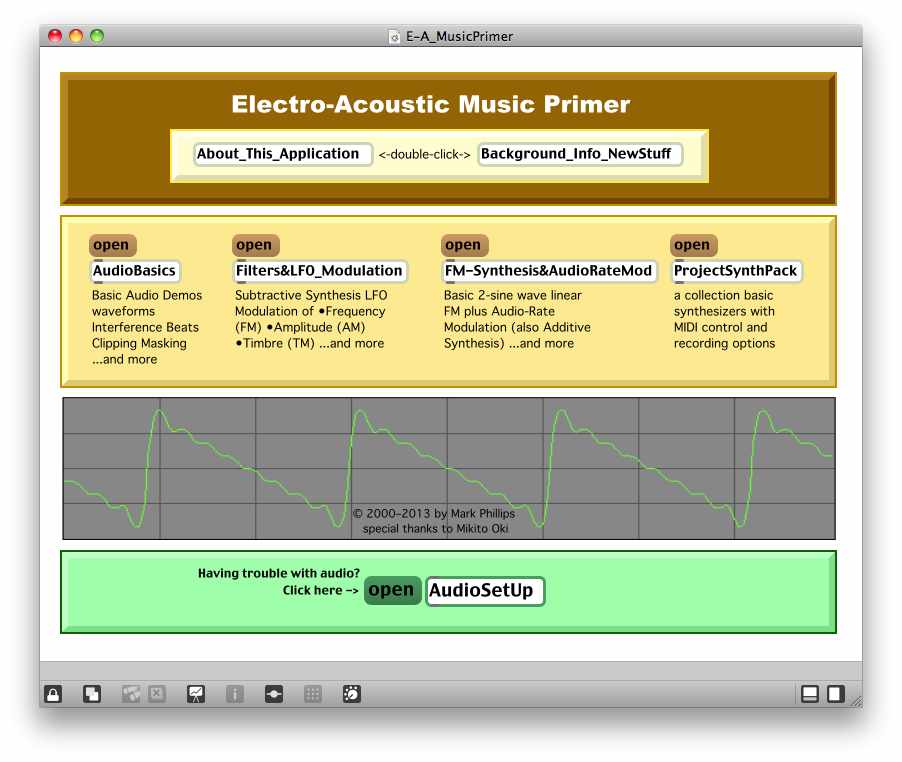
Task: Click the E-A_MusicPrimer window title
Action: click(x=459, y=37)
